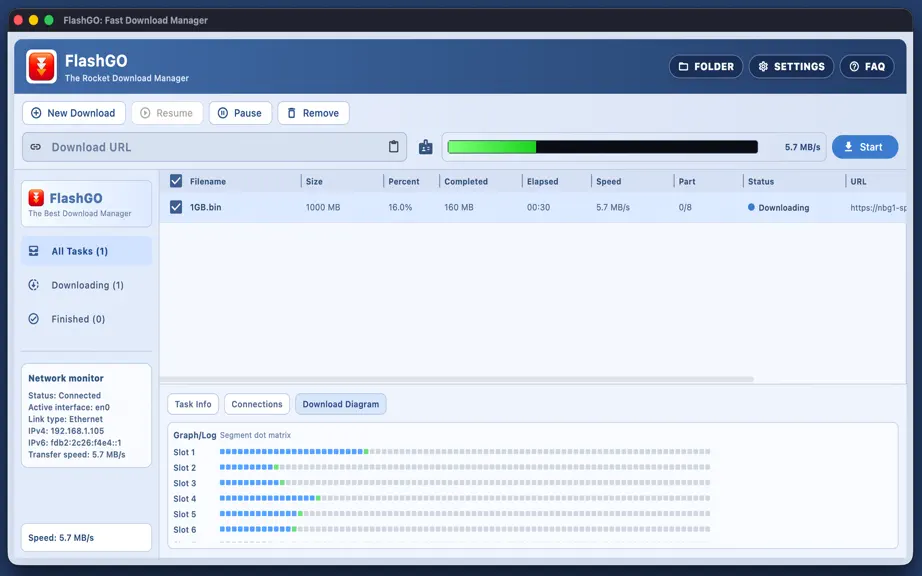Select All Tasks (1) in sidebar
This screenshot has height=576, width=922.
86,251
